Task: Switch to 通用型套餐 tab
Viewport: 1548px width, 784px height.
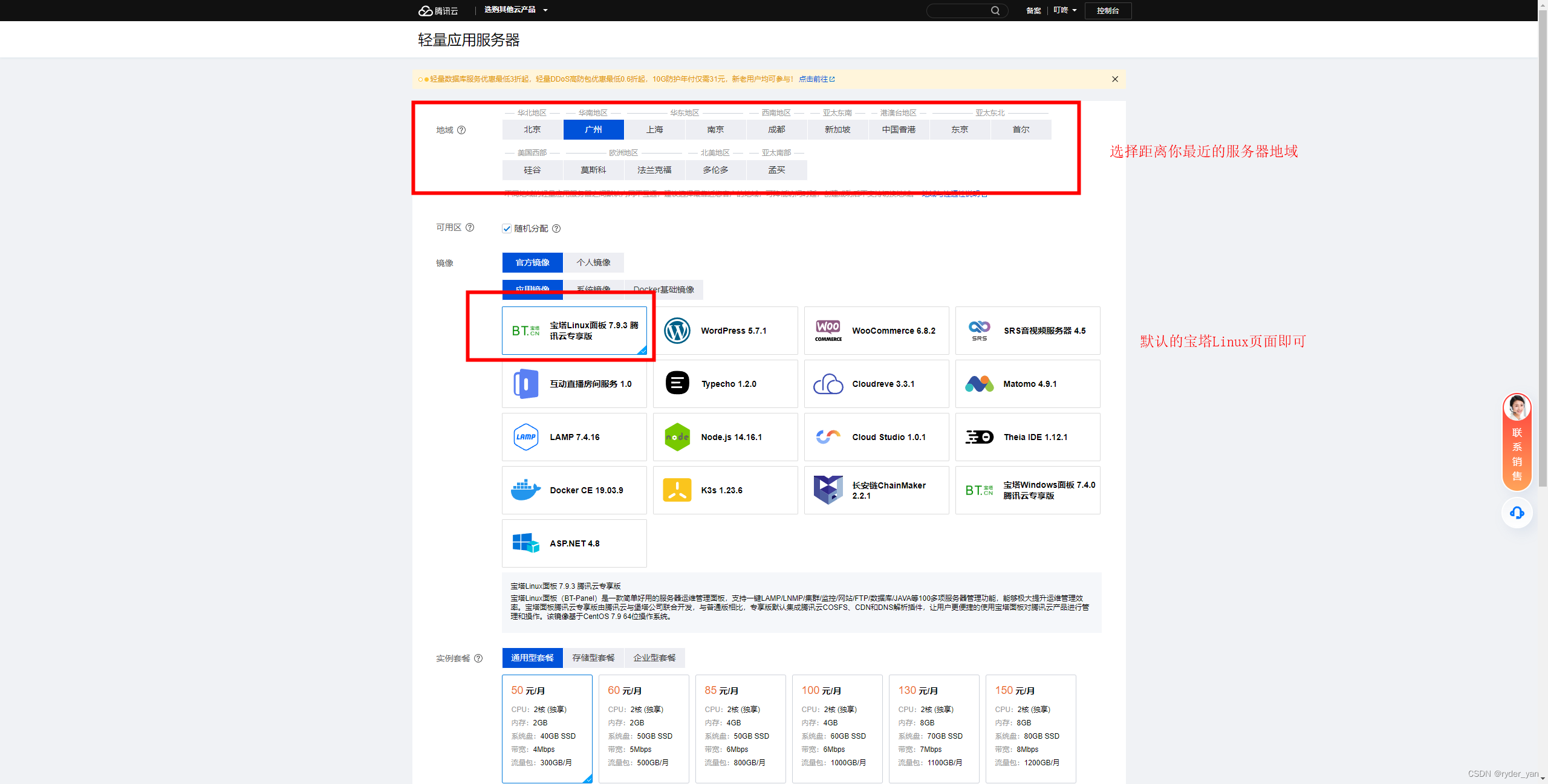Action: coord(532,658)
